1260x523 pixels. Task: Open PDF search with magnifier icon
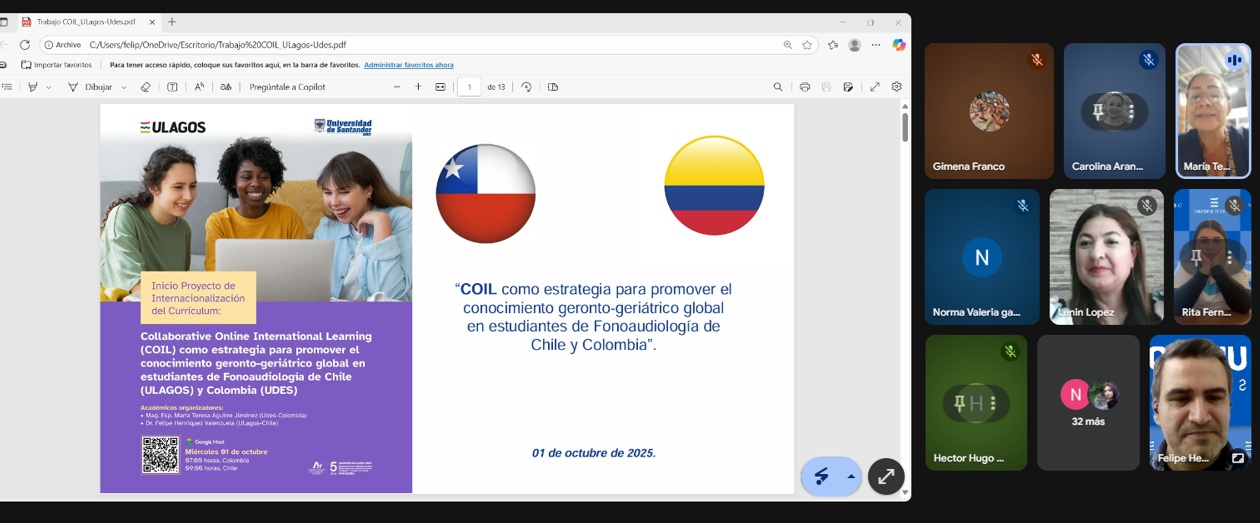point(778,87)
